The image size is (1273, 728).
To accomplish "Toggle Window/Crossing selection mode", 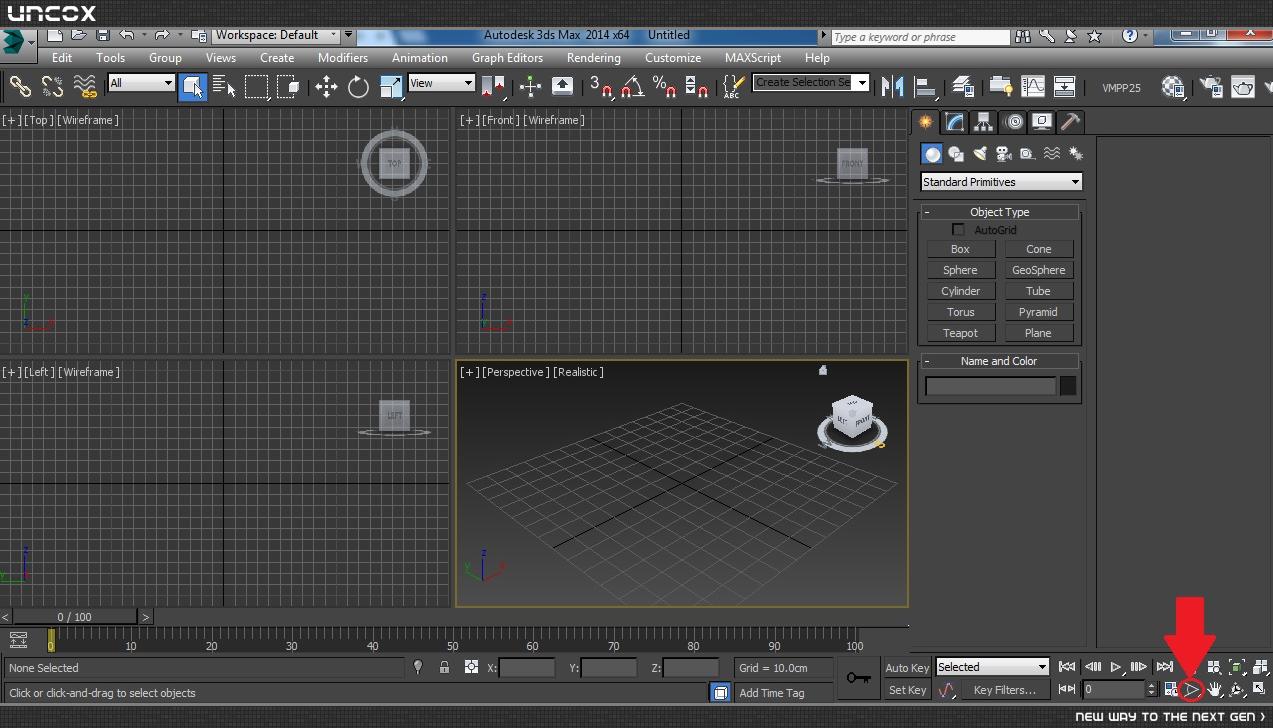I will [x=289, y=87].
